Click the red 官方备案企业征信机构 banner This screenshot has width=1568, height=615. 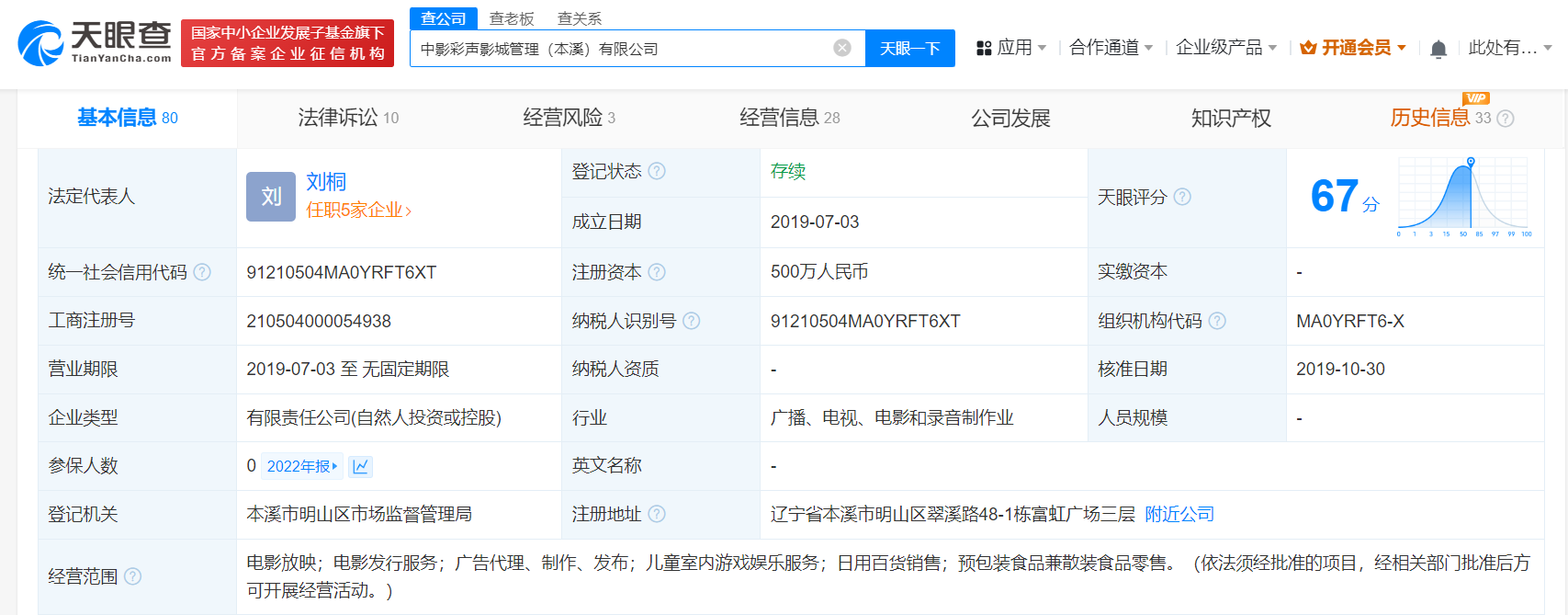(x=288, y=43)
